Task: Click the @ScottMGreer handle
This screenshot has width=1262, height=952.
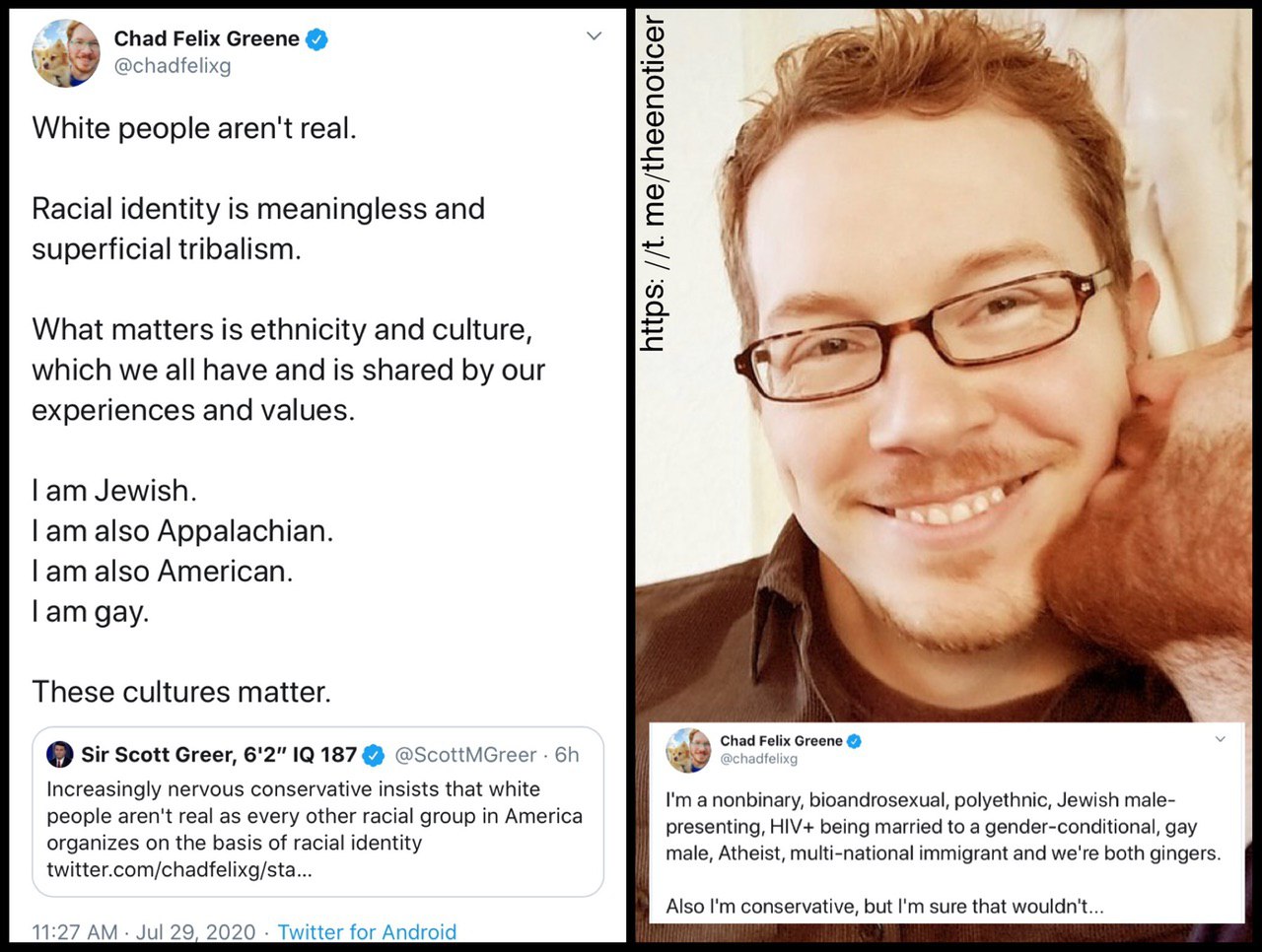Action: (465, 755)
